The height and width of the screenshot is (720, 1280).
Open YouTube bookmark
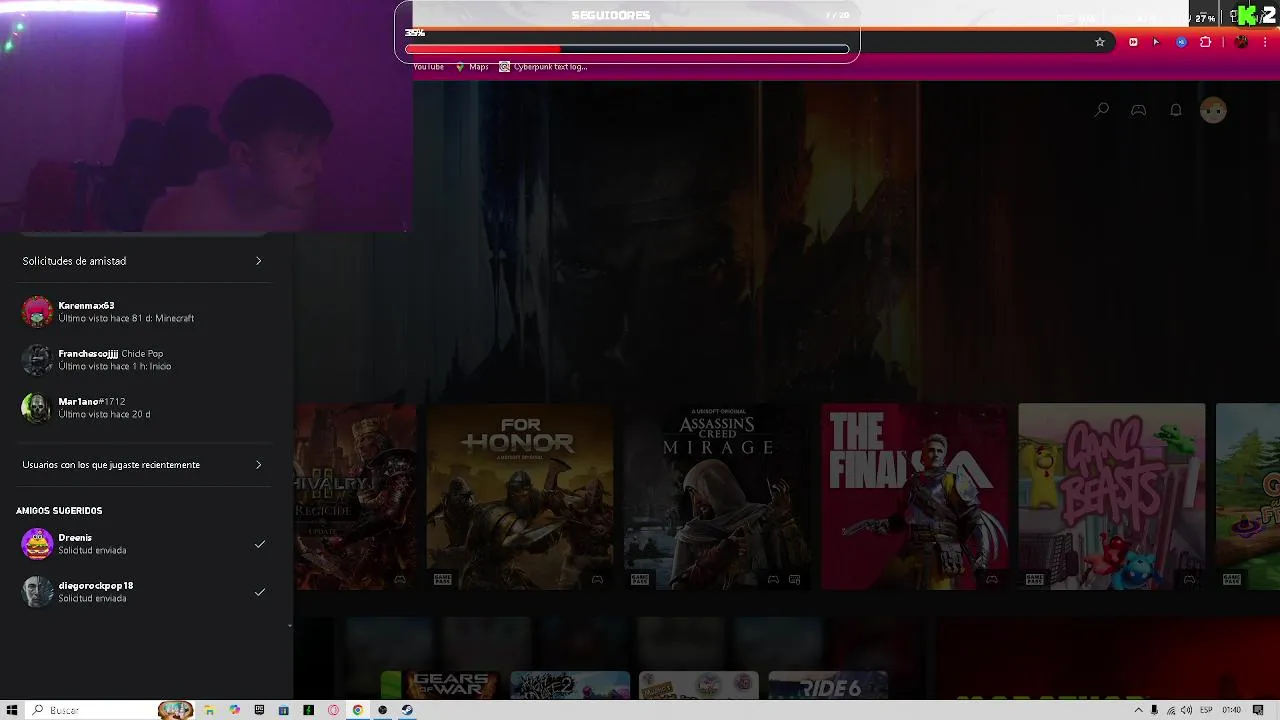pyautogui.click(x=428, y=67)
